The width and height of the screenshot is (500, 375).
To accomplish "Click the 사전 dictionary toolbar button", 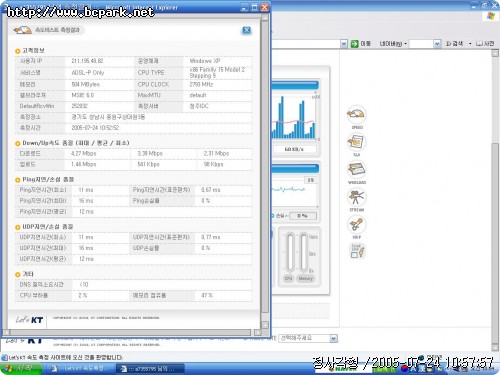I will click(x=485, y=44).
